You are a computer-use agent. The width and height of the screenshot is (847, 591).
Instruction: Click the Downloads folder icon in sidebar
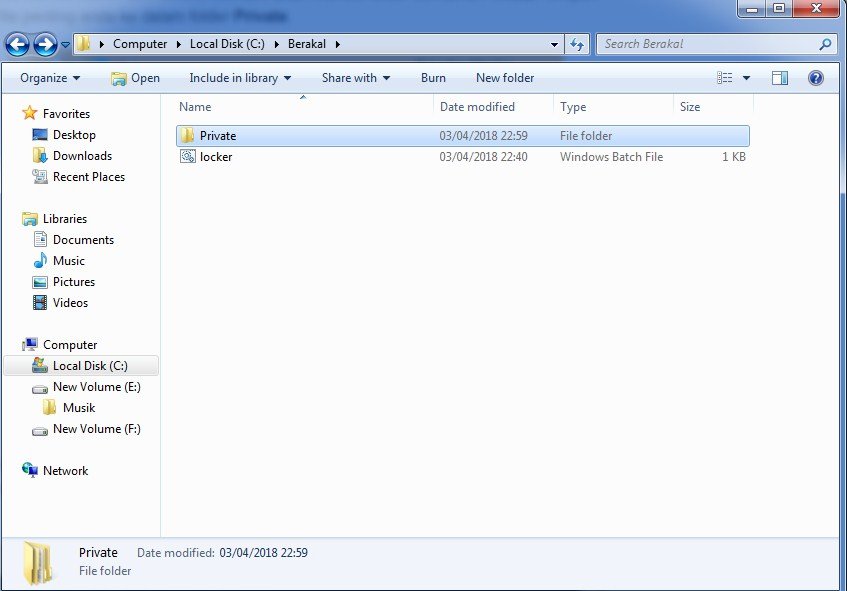pyautogui.click(x=40, y=156)
